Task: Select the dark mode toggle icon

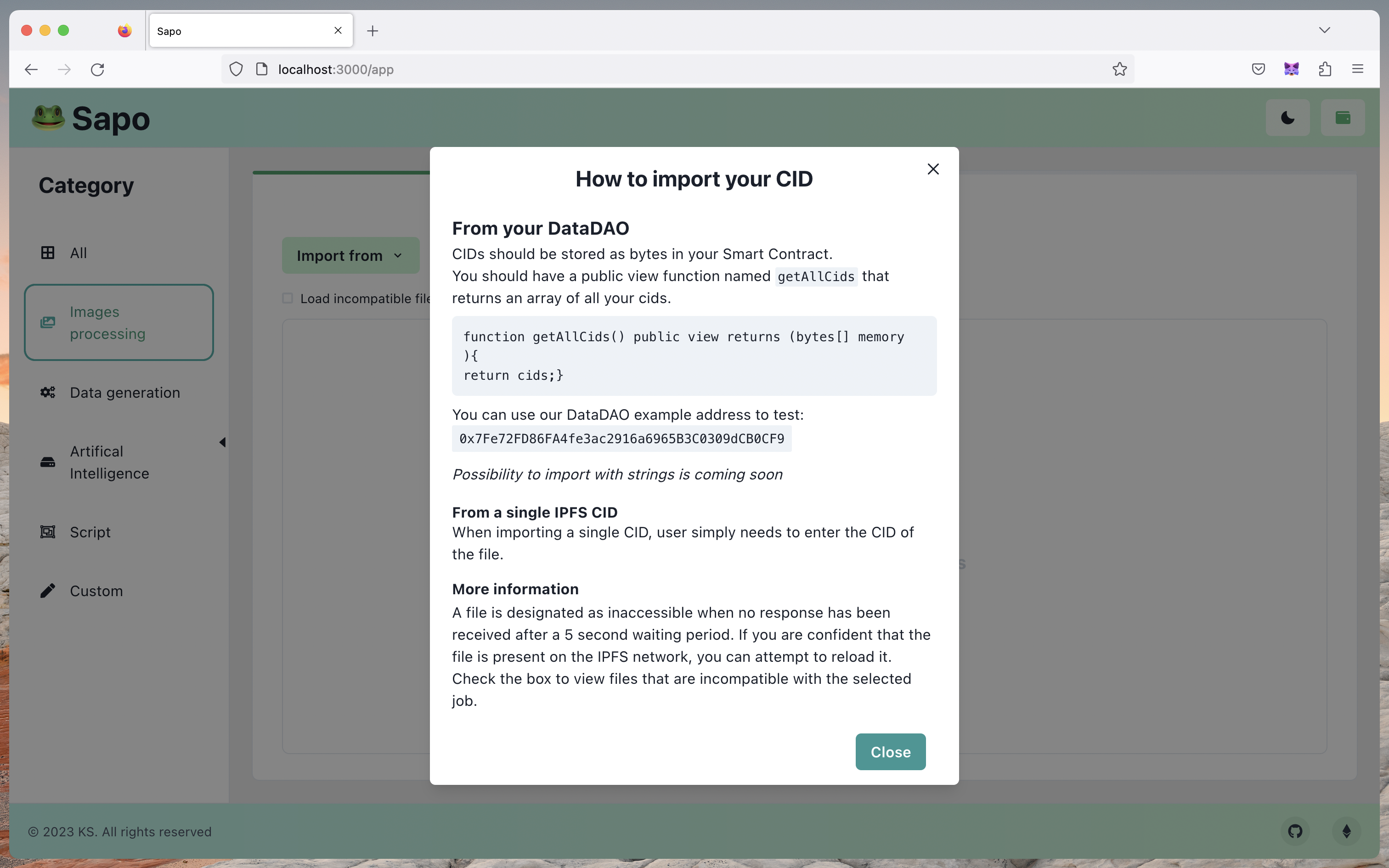Action: [1288, 117]
